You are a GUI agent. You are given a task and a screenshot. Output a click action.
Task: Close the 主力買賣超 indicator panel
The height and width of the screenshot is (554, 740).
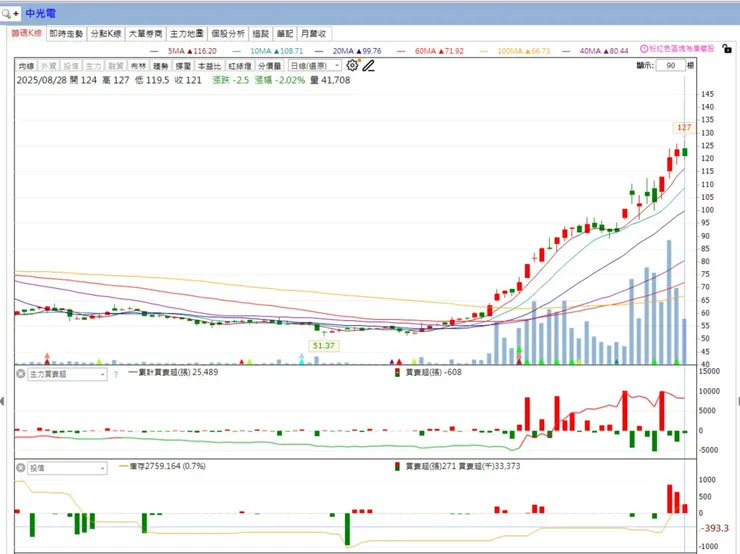20,374
